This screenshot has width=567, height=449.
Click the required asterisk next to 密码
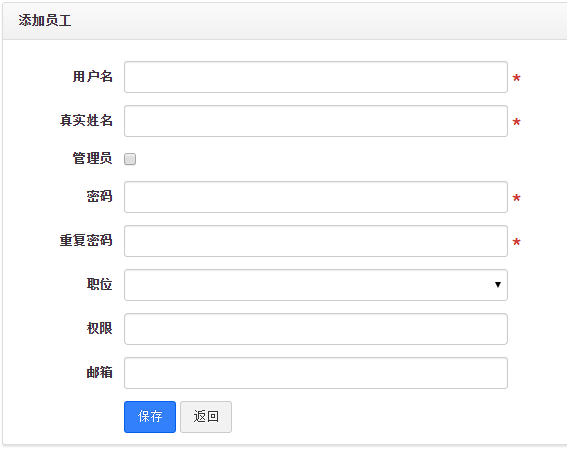coord(516,198)
